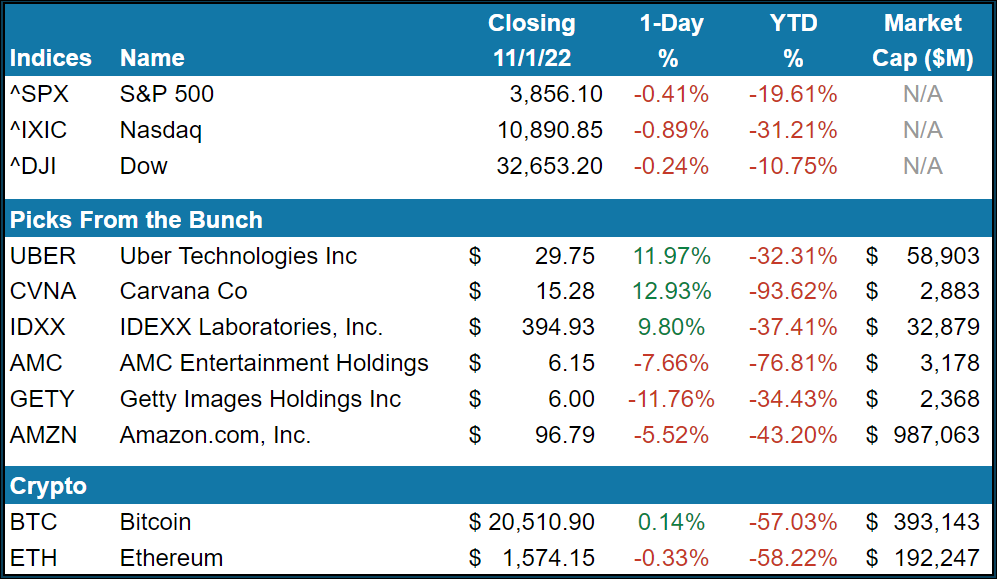Click the Amazon.com, Inc. name

(215, 435)
